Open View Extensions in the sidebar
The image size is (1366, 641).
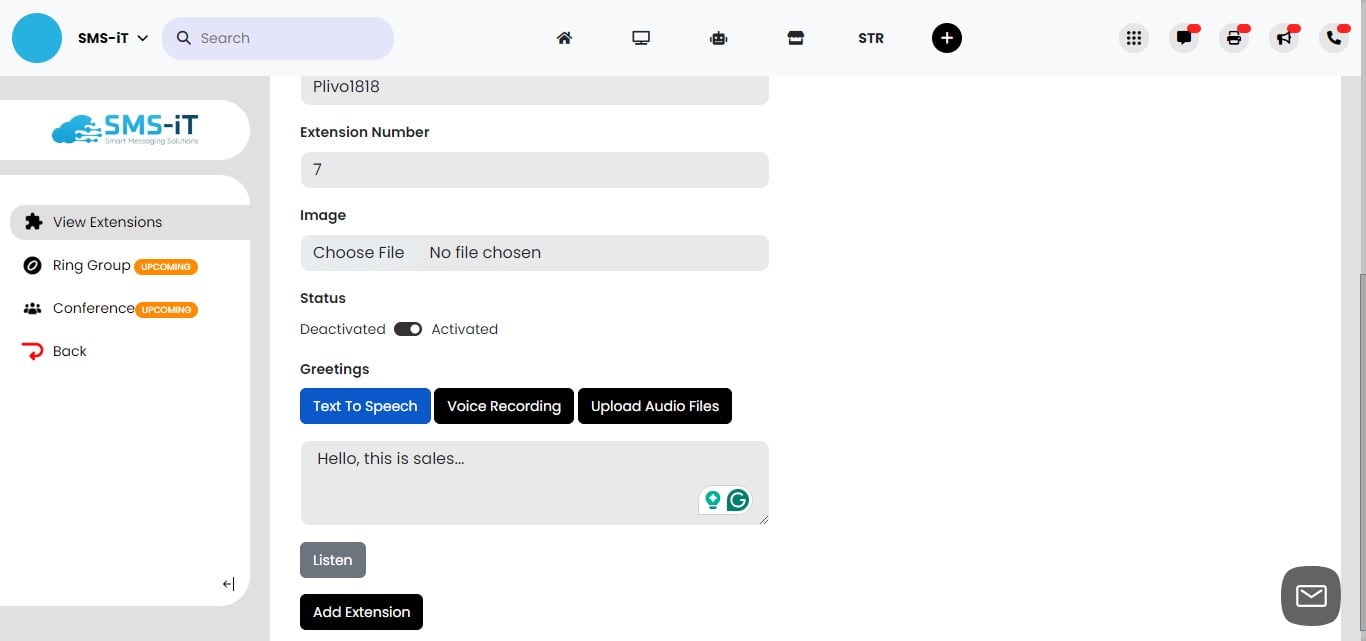[108, 222]
